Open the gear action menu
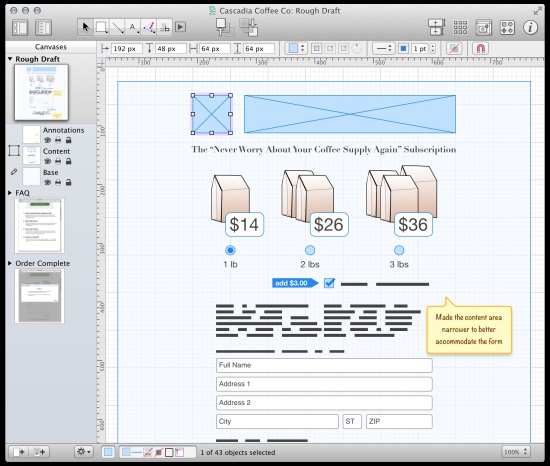Viewport: 550px width, 466px height. (83, 452)
